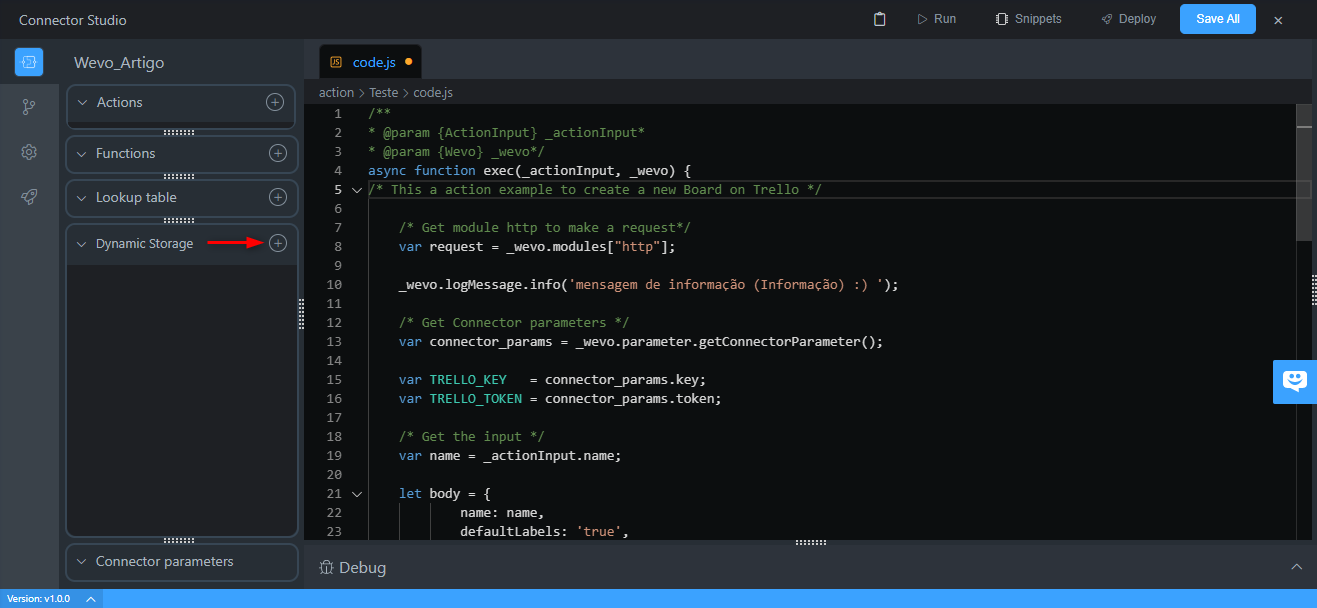Add a new Lookup table entry
Image resolution: width=1317 pixels, height=608 pixels.
pyautogui.click(x=278, y=197)
